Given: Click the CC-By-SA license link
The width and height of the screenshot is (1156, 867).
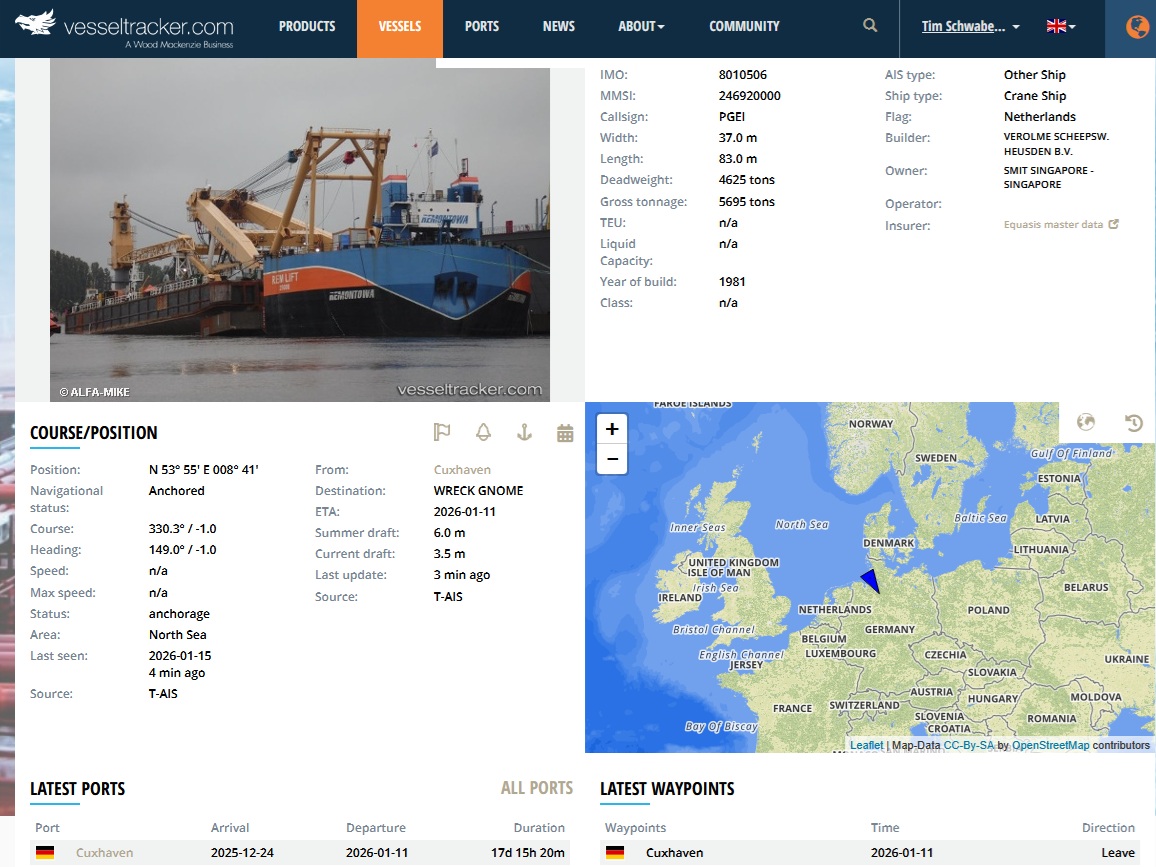Looking at the screenshot, I should click(968, 745).
